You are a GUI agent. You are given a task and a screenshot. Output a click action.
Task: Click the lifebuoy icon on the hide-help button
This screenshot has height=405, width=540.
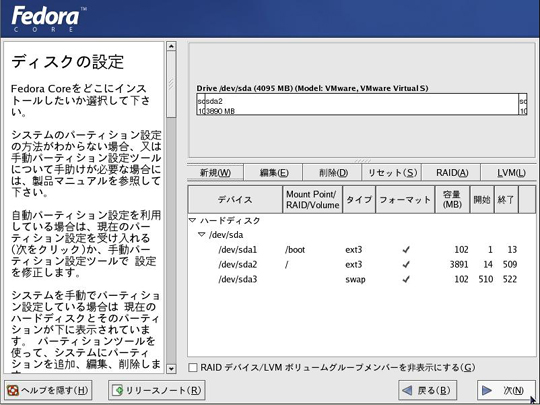coord(13,390)
